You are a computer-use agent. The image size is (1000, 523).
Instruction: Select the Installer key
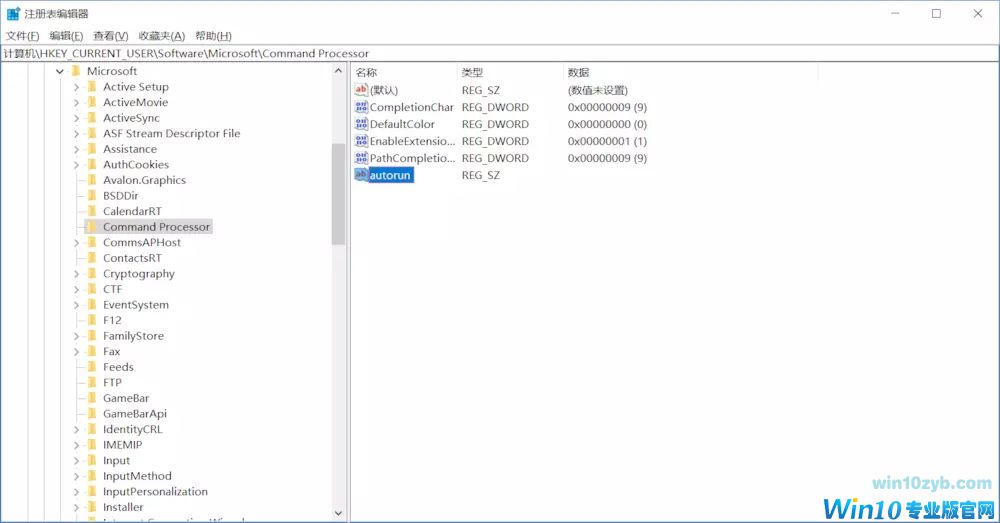[x=123, y=507]
